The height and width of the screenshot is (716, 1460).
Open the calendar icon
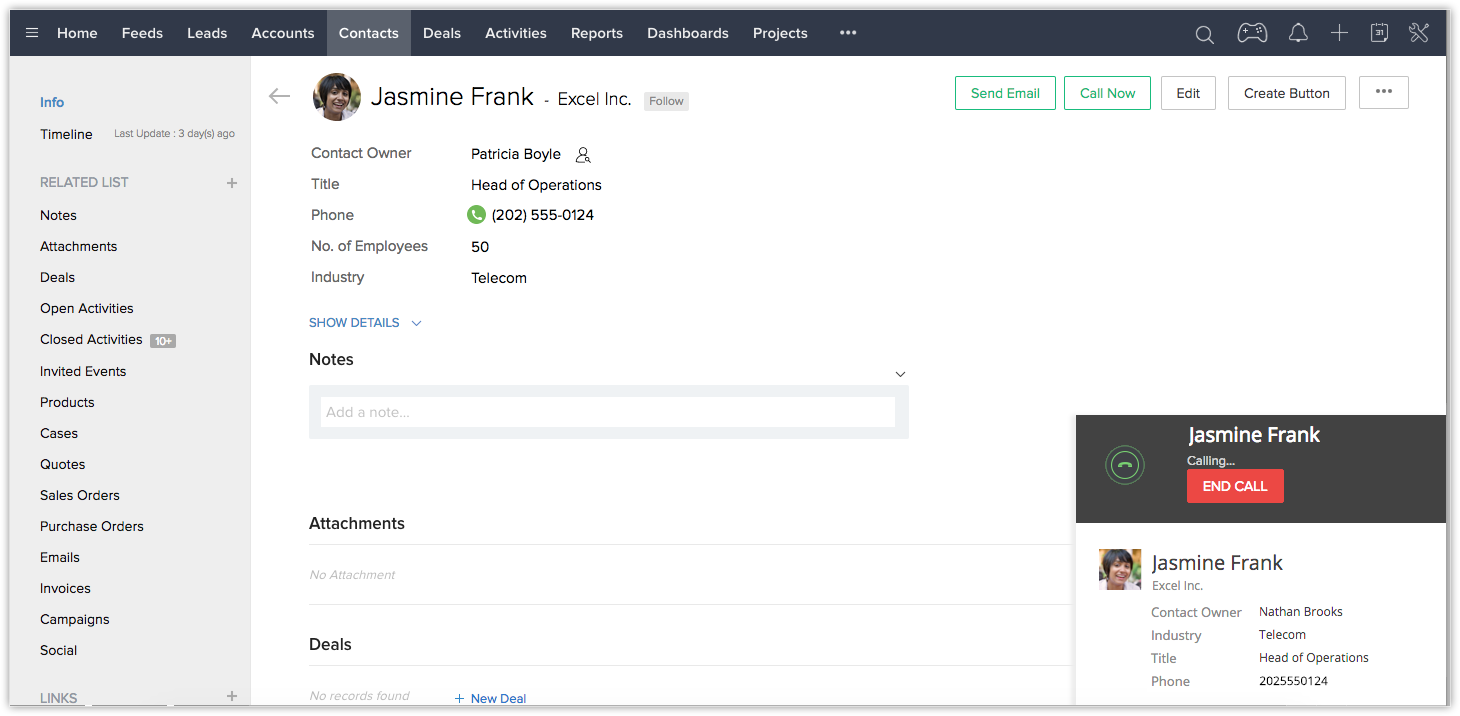click(x=1379, y=33)
